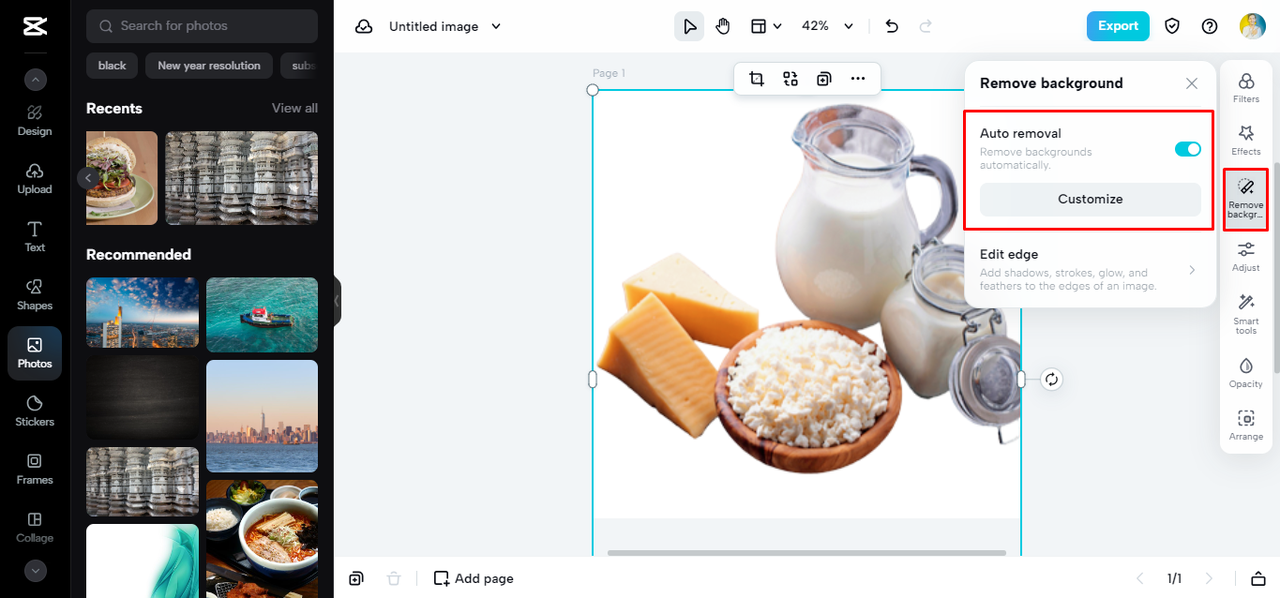Click the sidebar scroll-down chevron
Screen dimensions: 1280x598
coord(35,571)
